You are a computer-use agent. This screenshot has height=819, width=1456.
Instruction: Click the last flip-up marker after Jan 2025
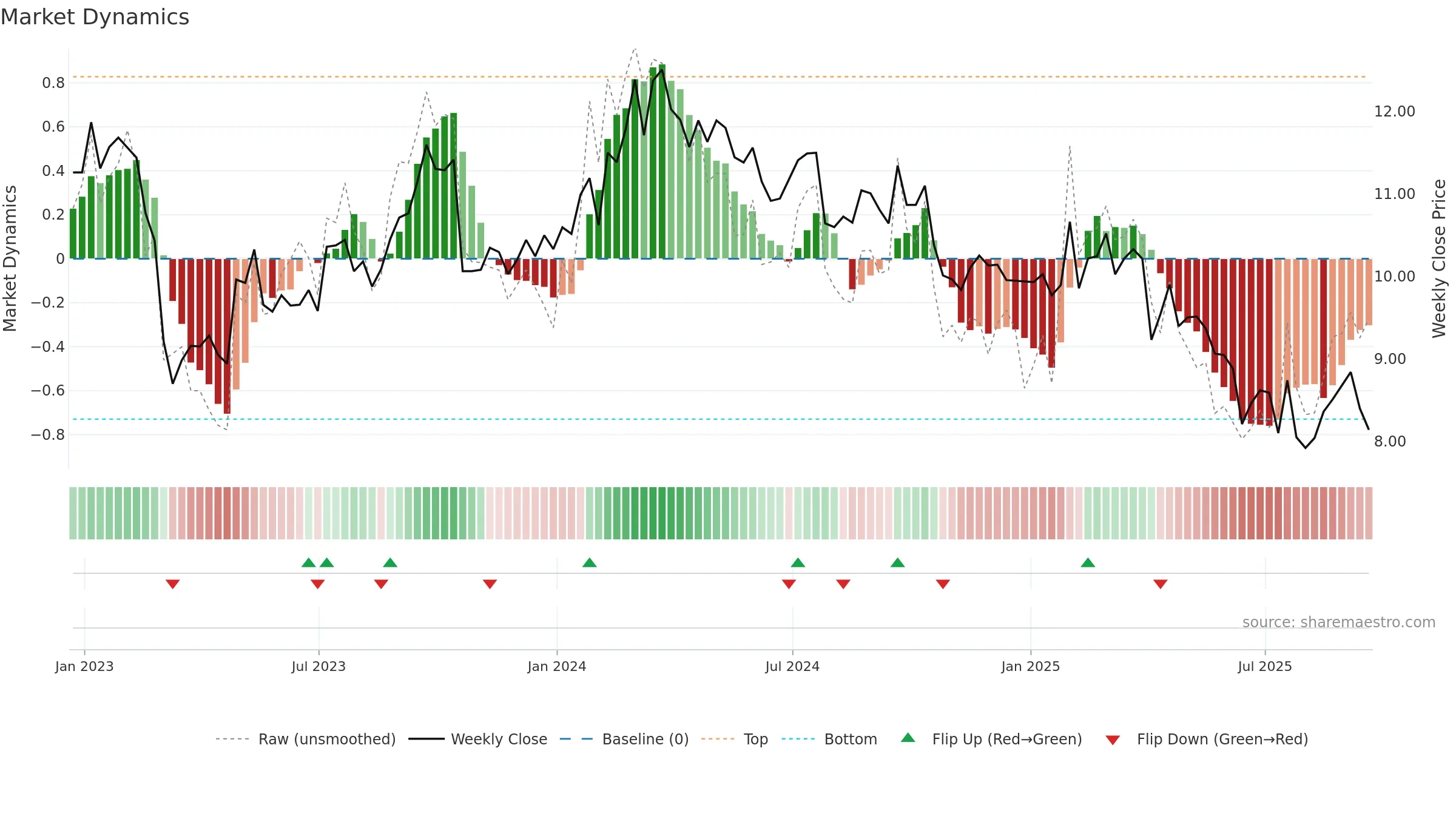pyautogui.click(x=1088, y=562)
